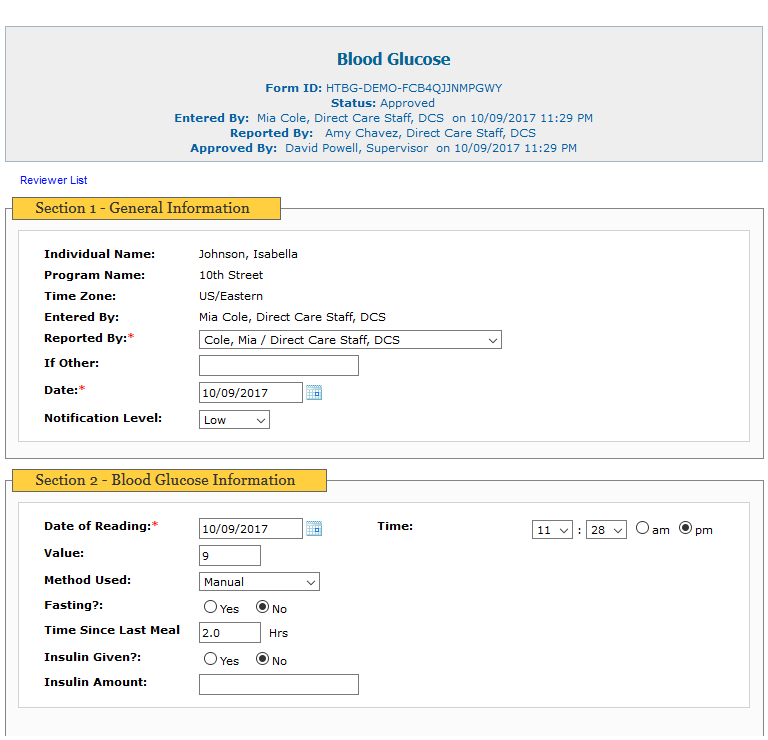
Task: Open the Reported By dropdown
Action: click(x=350, y=340)
